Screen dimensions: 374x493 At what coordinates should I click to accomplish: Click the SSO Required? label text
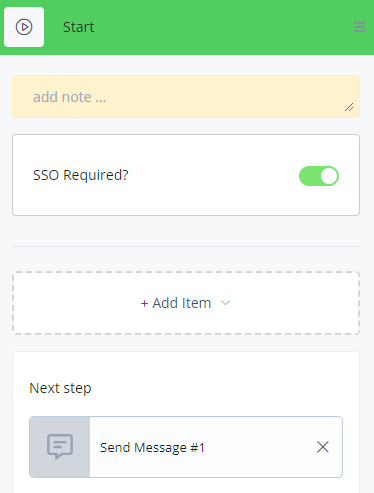[81, 175]
